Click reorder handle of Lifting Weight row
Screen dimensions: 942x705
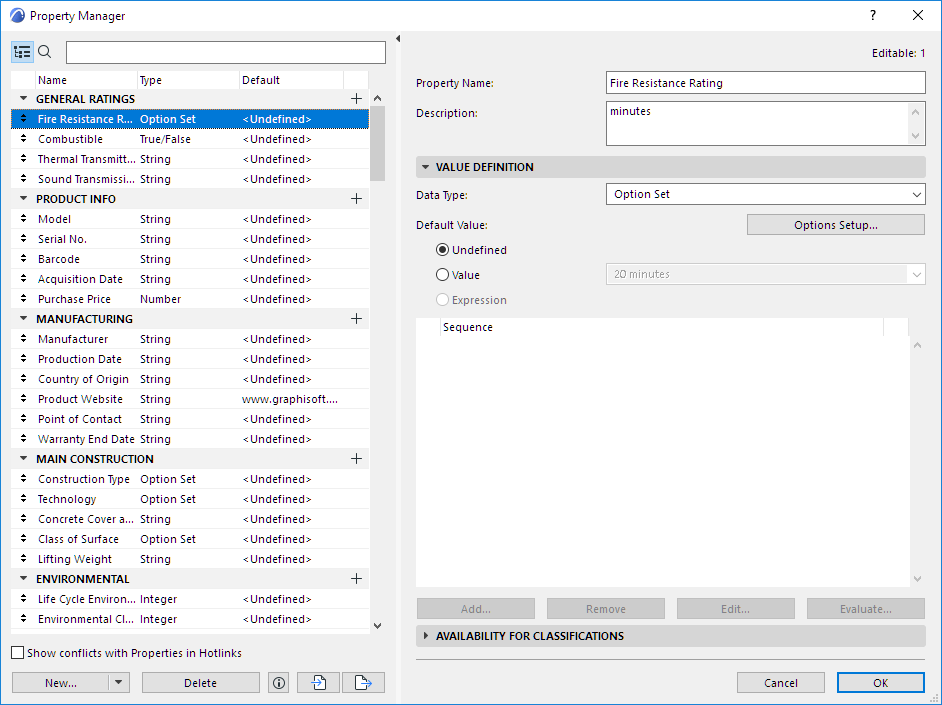pos(23,559)
